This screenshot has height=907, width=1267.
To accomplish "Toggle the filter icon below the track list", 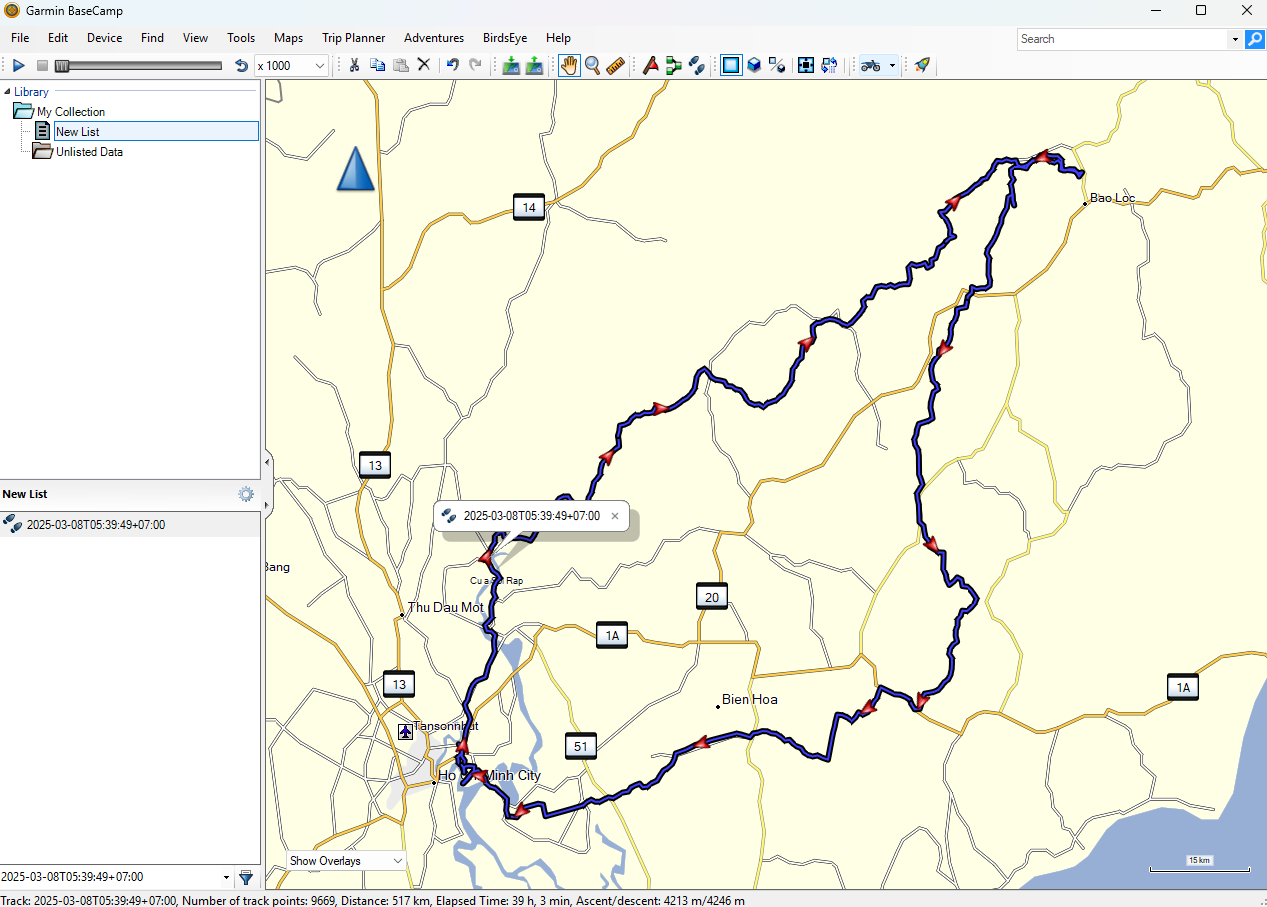I will tap(246, 877).
